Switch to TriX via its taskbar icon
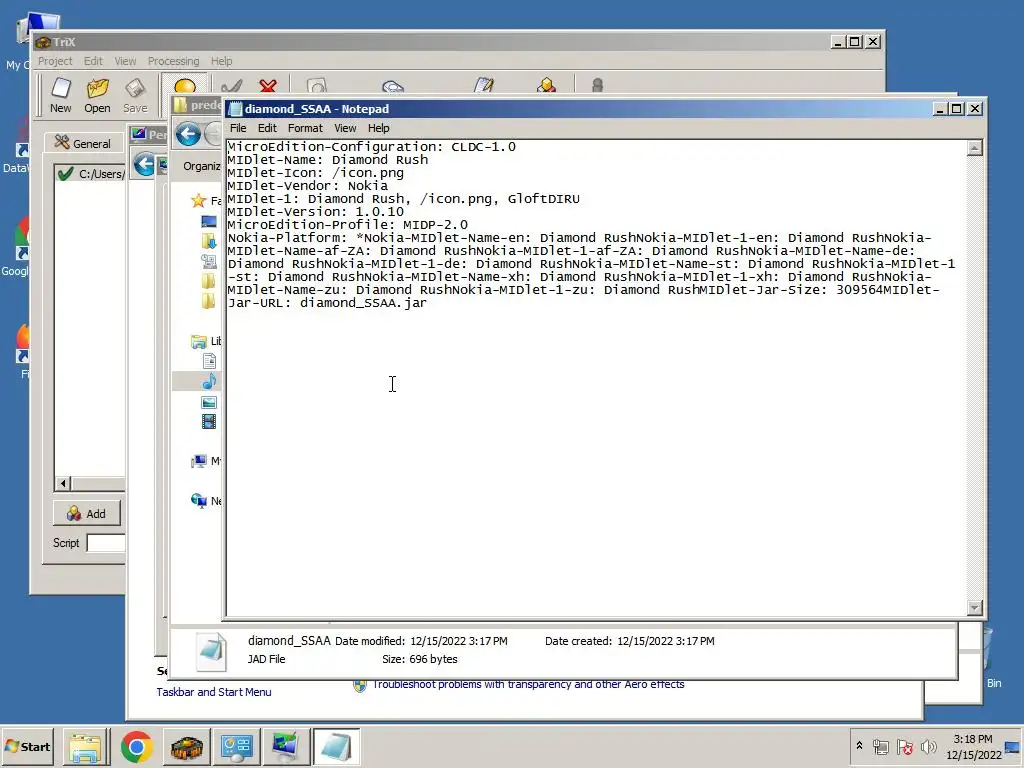This screenshot has height=768, width=1024. [187, 747]
